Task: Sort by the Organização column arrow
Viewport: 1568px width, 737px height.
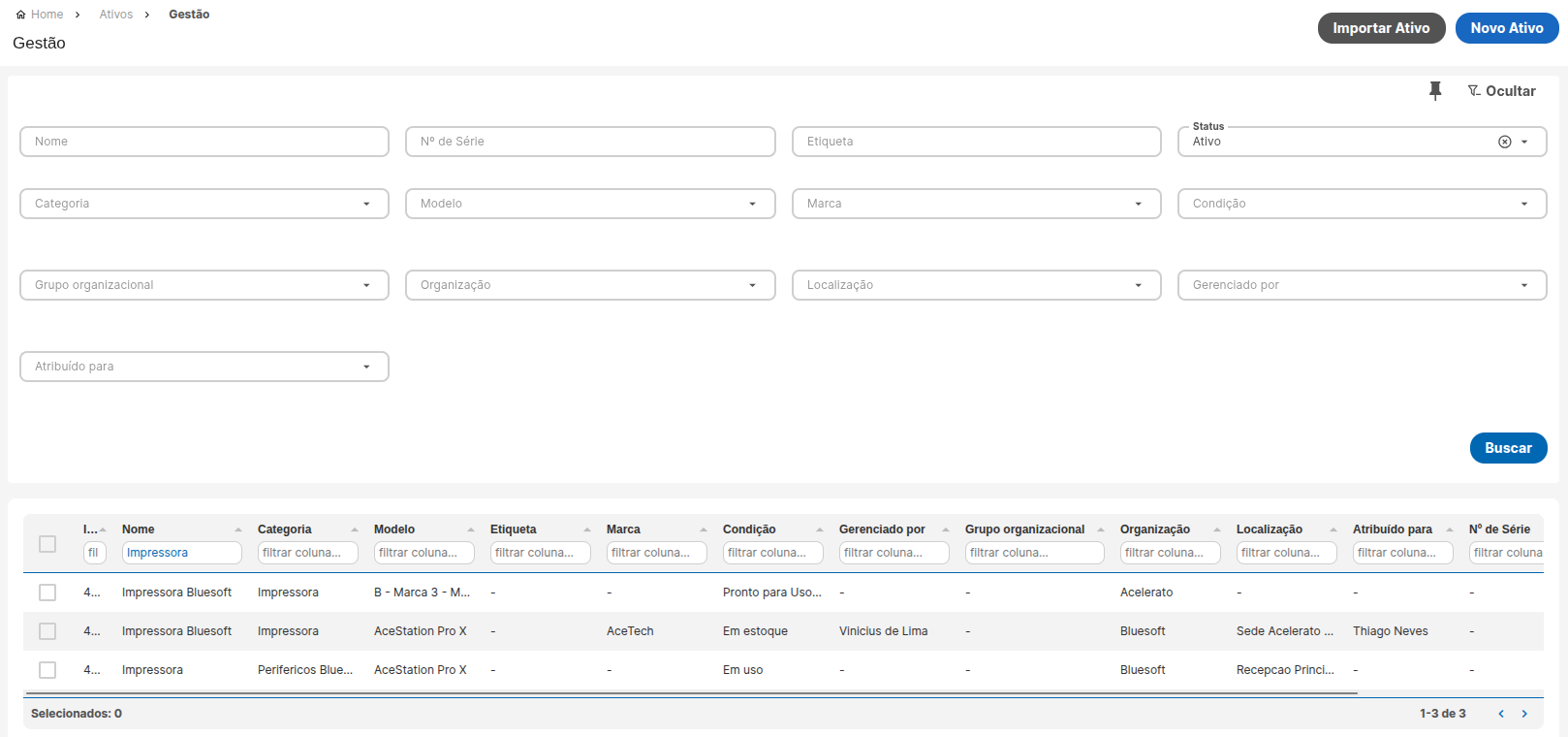Action: tap(1217, 529)
